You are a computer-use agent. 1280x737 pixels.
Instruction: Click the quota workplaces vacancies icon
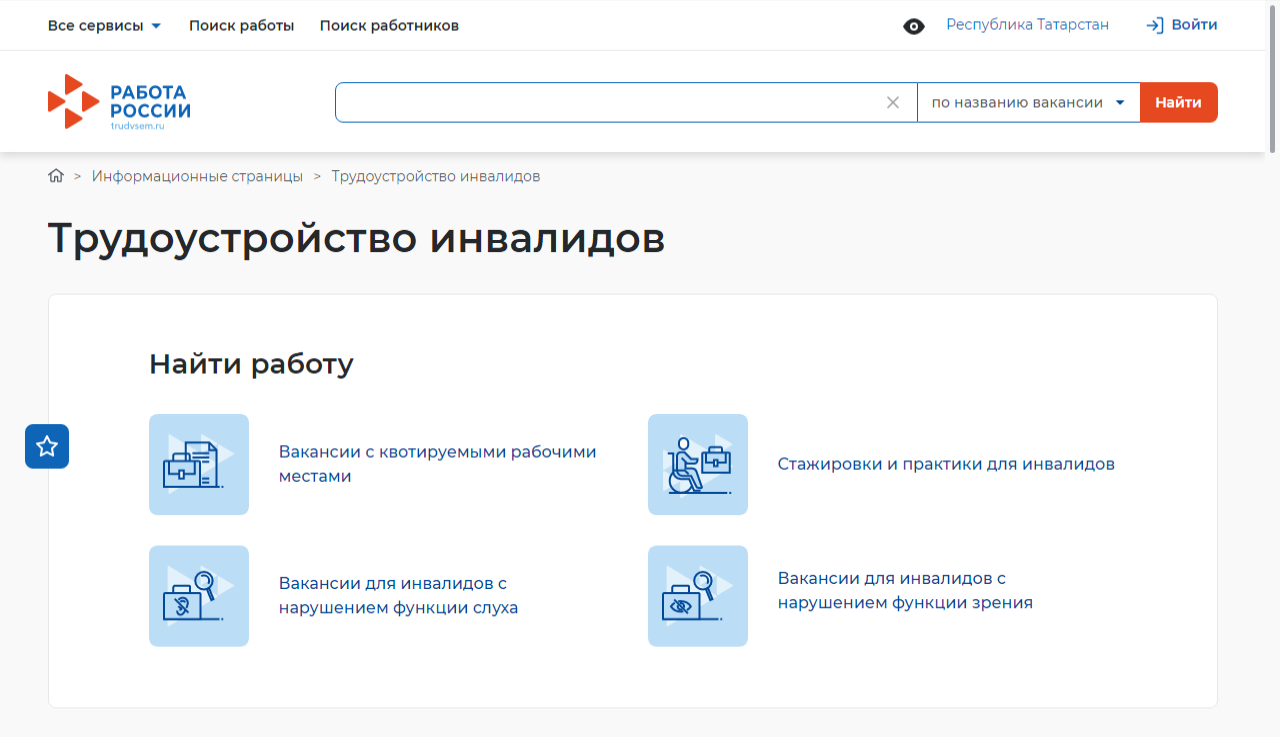coord(199,465)
